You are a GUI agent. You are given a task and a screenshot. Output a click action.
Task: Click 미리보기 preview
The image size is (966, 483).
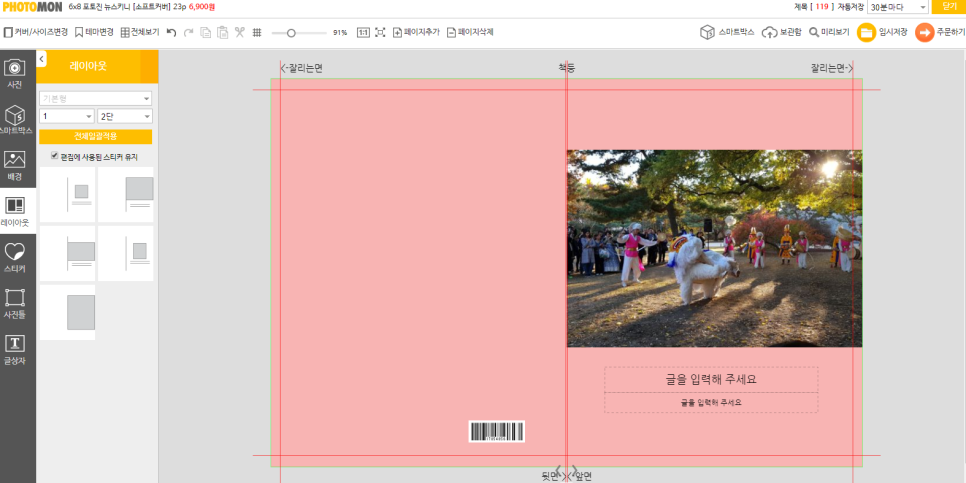[829, 32]
